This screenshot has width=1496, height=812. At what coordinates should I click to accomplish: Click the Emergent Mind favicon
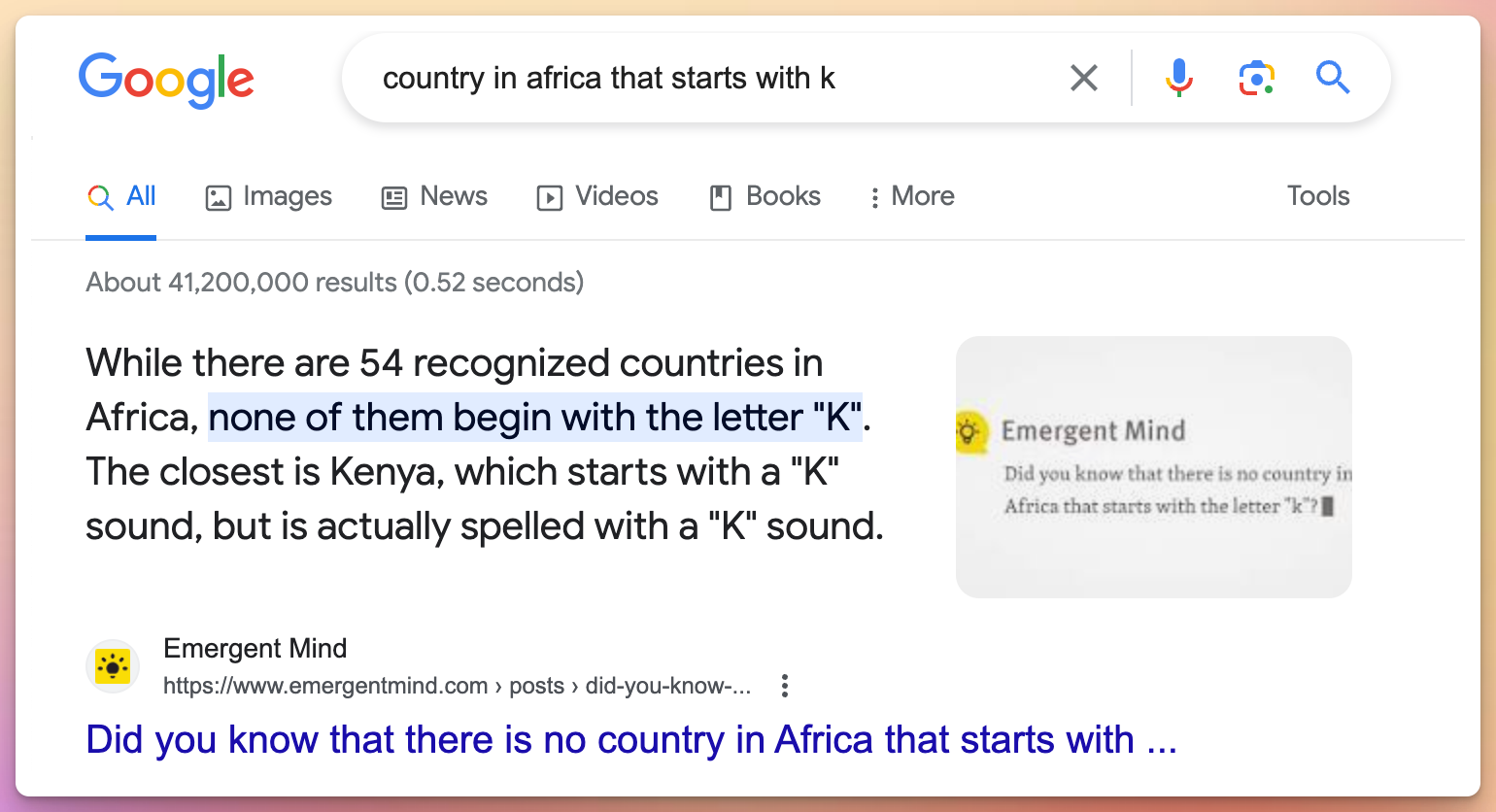113,666
